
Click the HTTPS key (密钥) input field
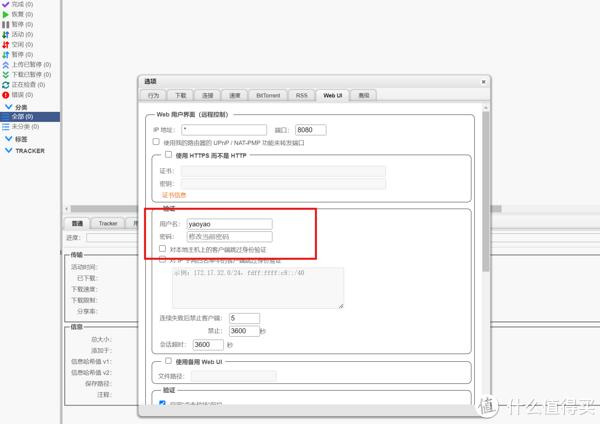click(283, 184)
